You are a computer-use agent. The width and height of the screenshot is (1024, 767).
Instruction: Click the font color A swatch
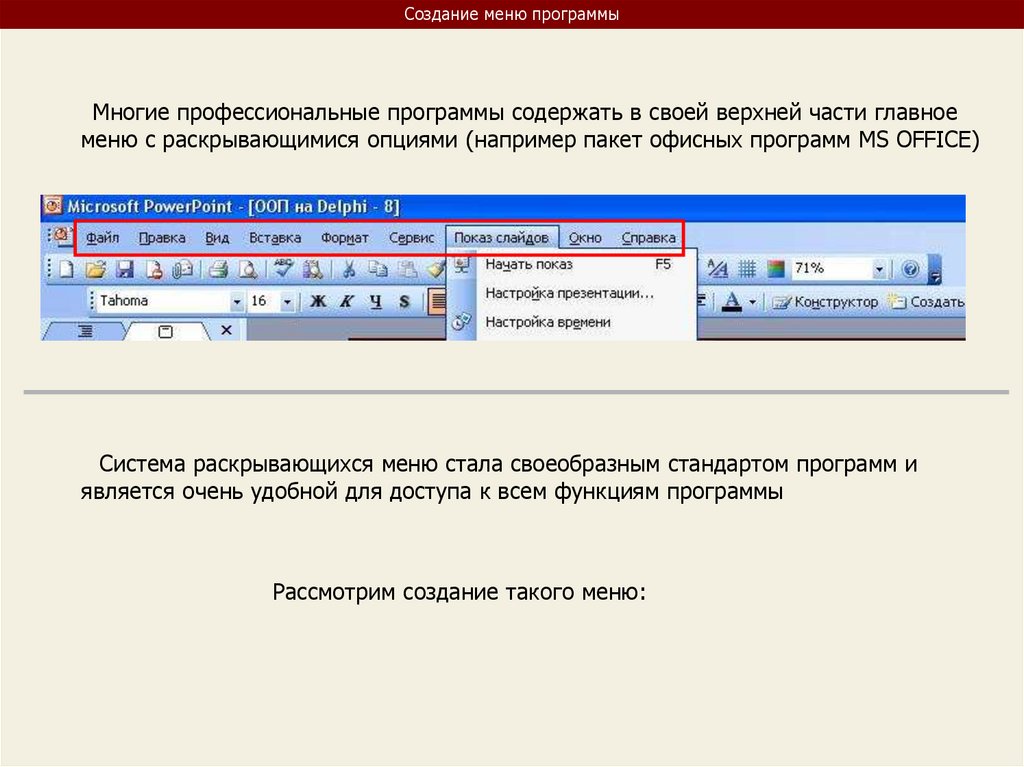click(x=732, y=302)
